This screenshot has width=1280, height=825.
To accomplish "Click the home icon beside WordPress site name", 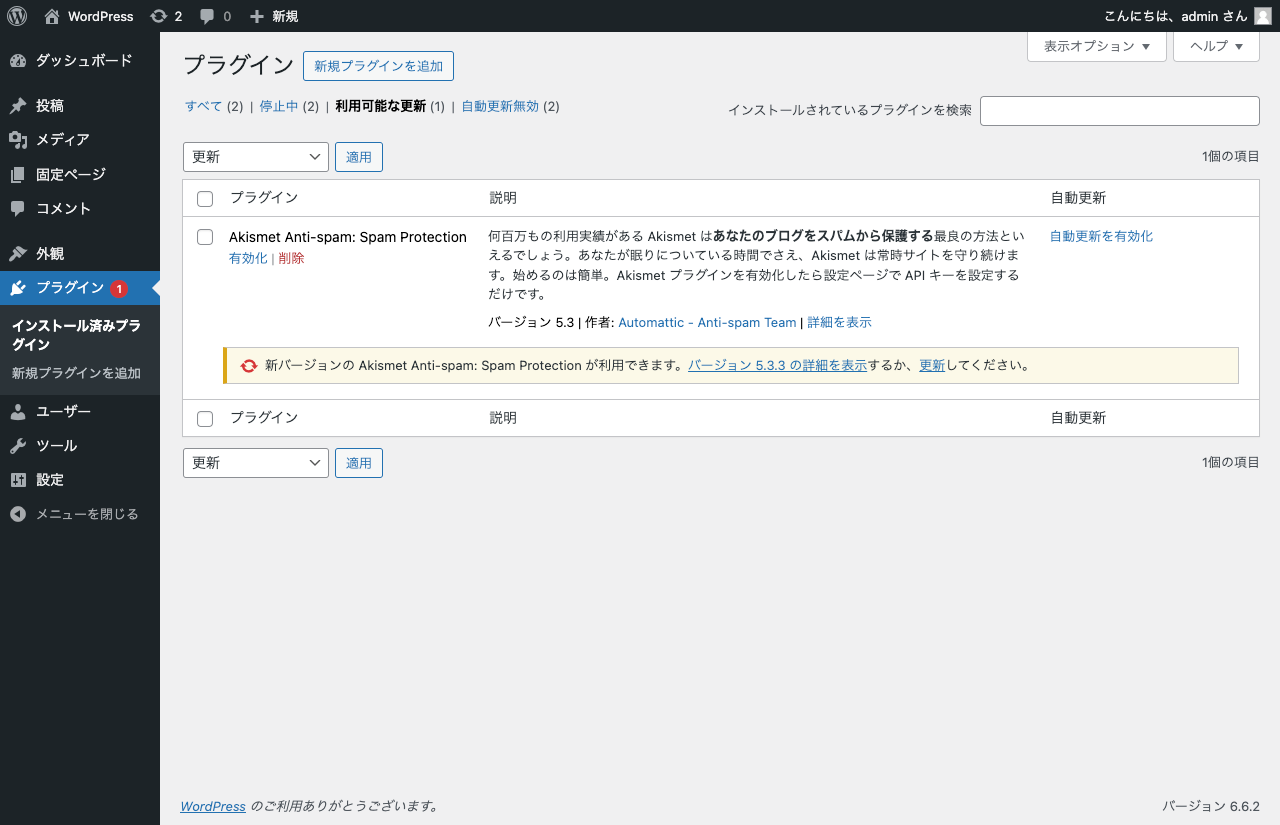I will (x=52, y=16).
